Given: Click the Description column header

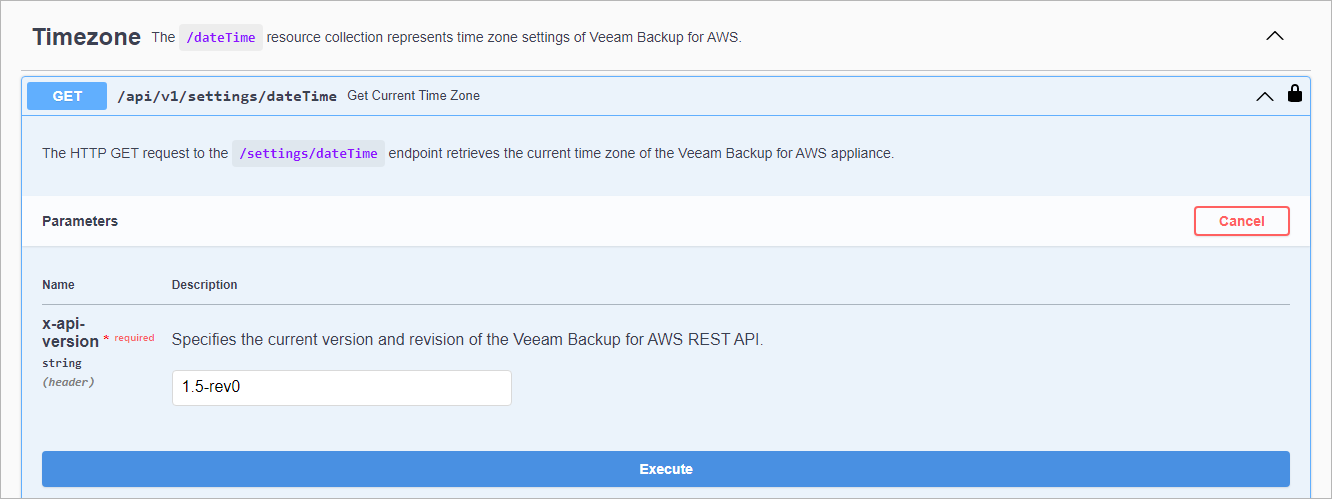Looking at the screenshot, I should point(204,285).
